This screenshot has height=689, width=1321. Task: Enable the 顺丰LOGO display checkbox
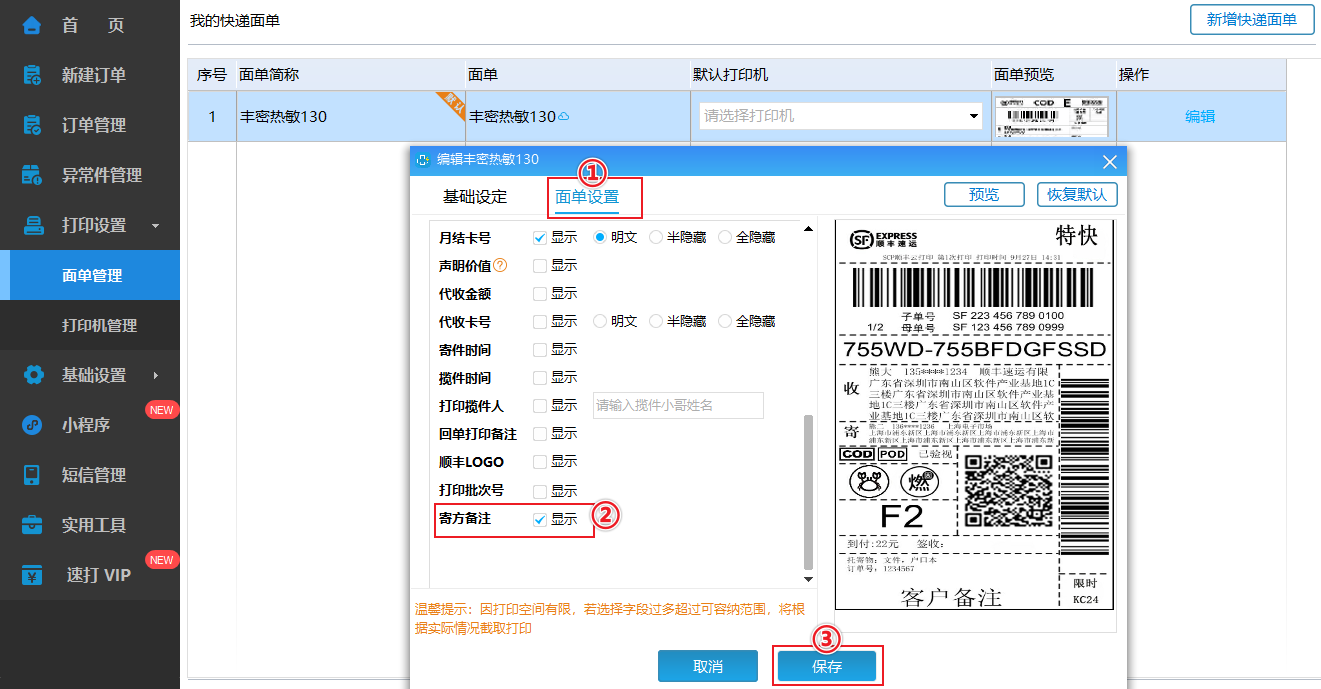(x=540, y=462)
